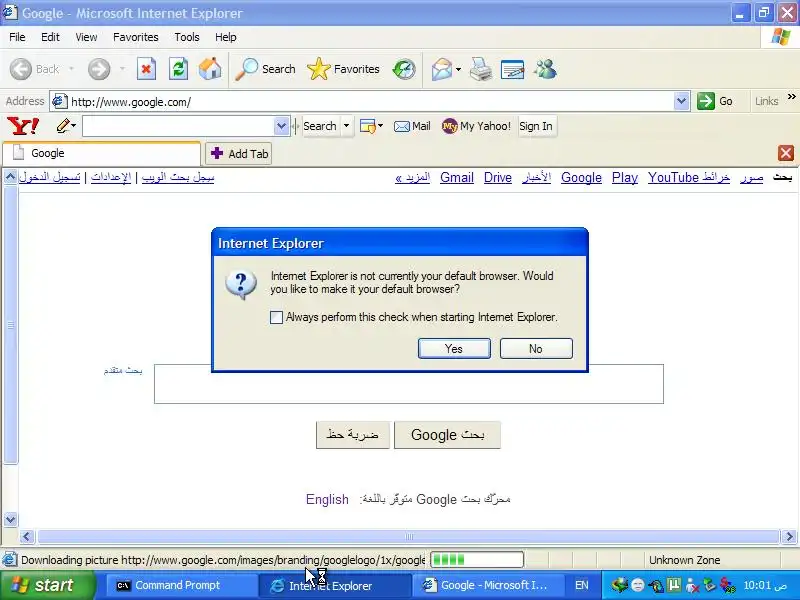
Task: Open Favorites star icon
Action: click(x=319, y=69)
